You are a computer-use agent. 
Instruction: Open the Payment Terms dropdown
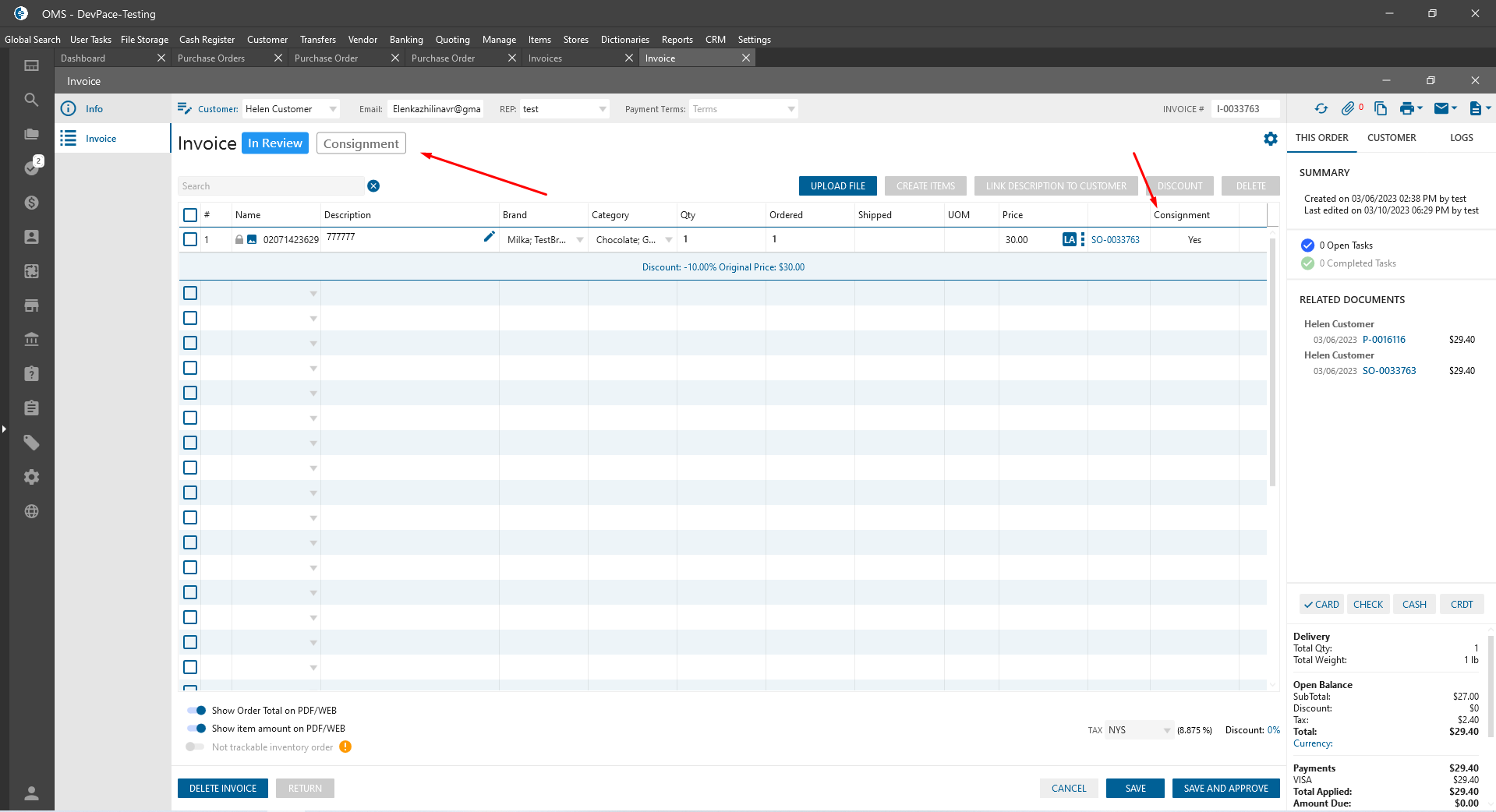click(x=744, y=109)
